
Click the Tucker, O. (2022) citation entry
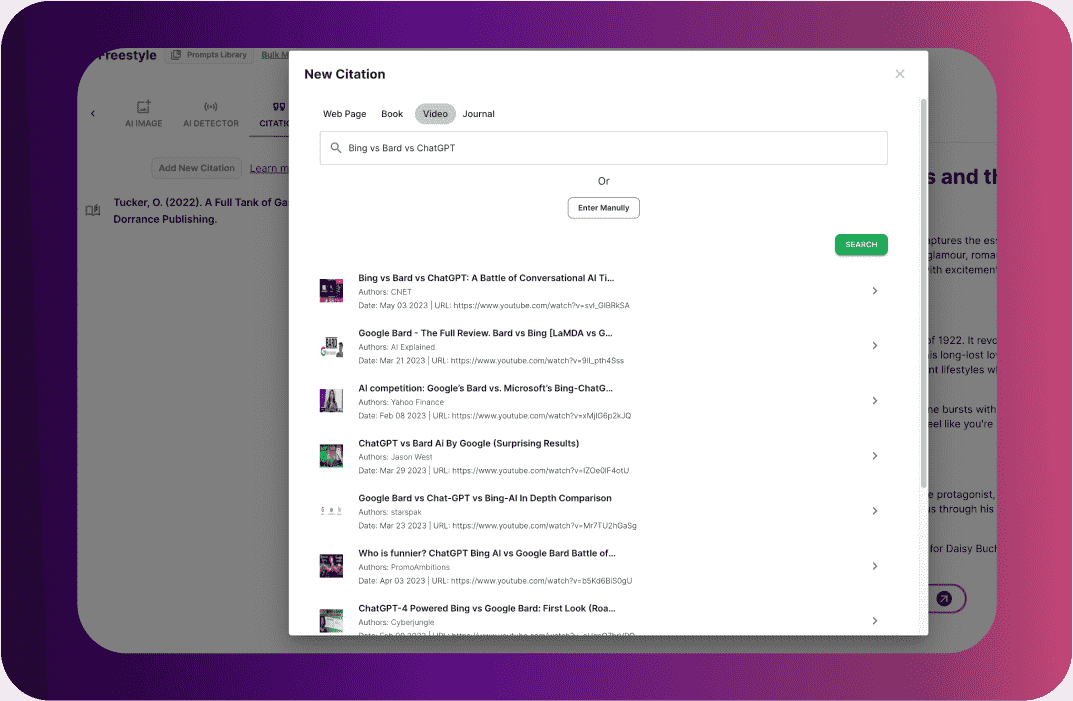pyautogui.click(x=201, y=211)
